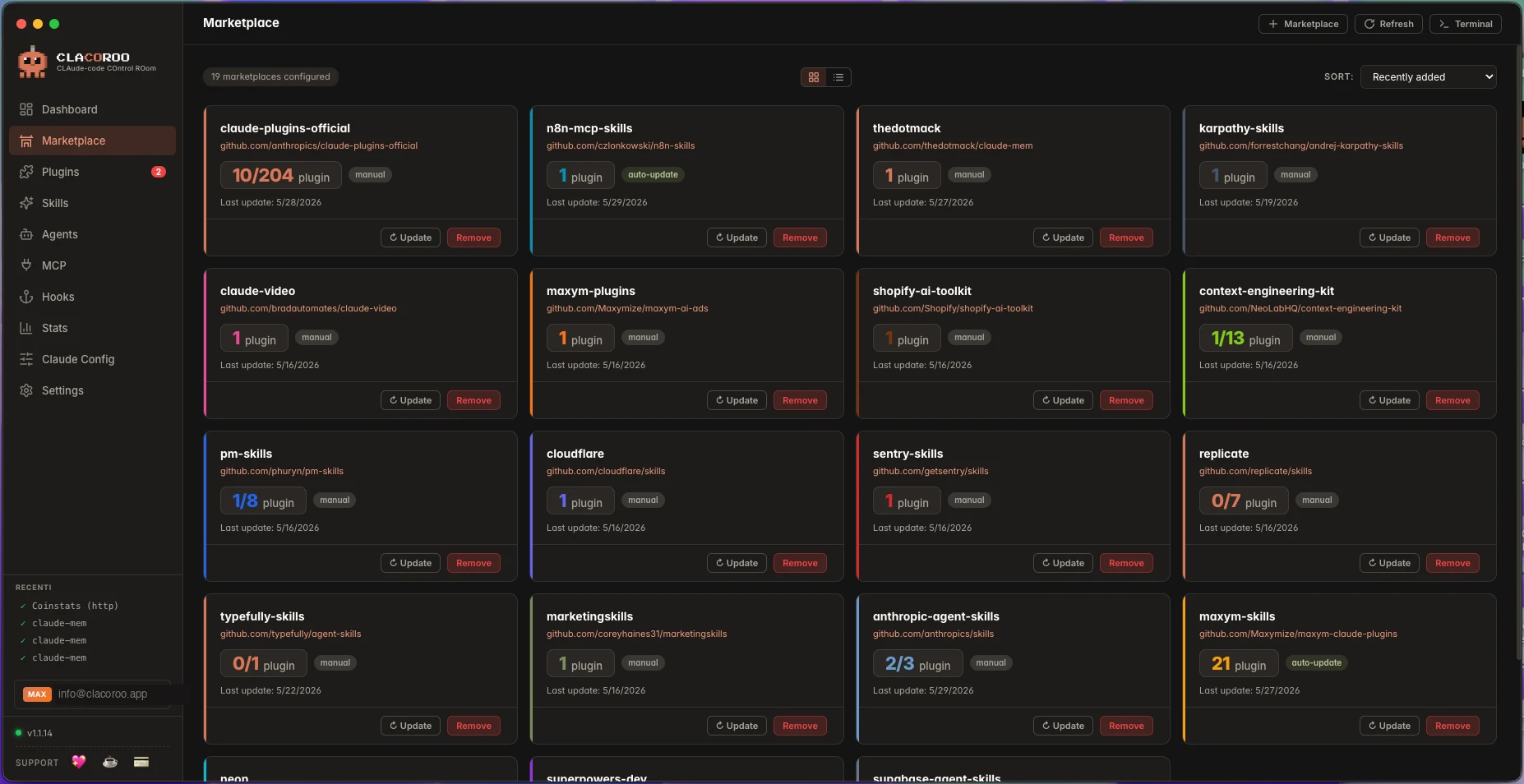Open the Recently added sort dropdown
Viewport: 1524px width, 784px height.
1429,76
